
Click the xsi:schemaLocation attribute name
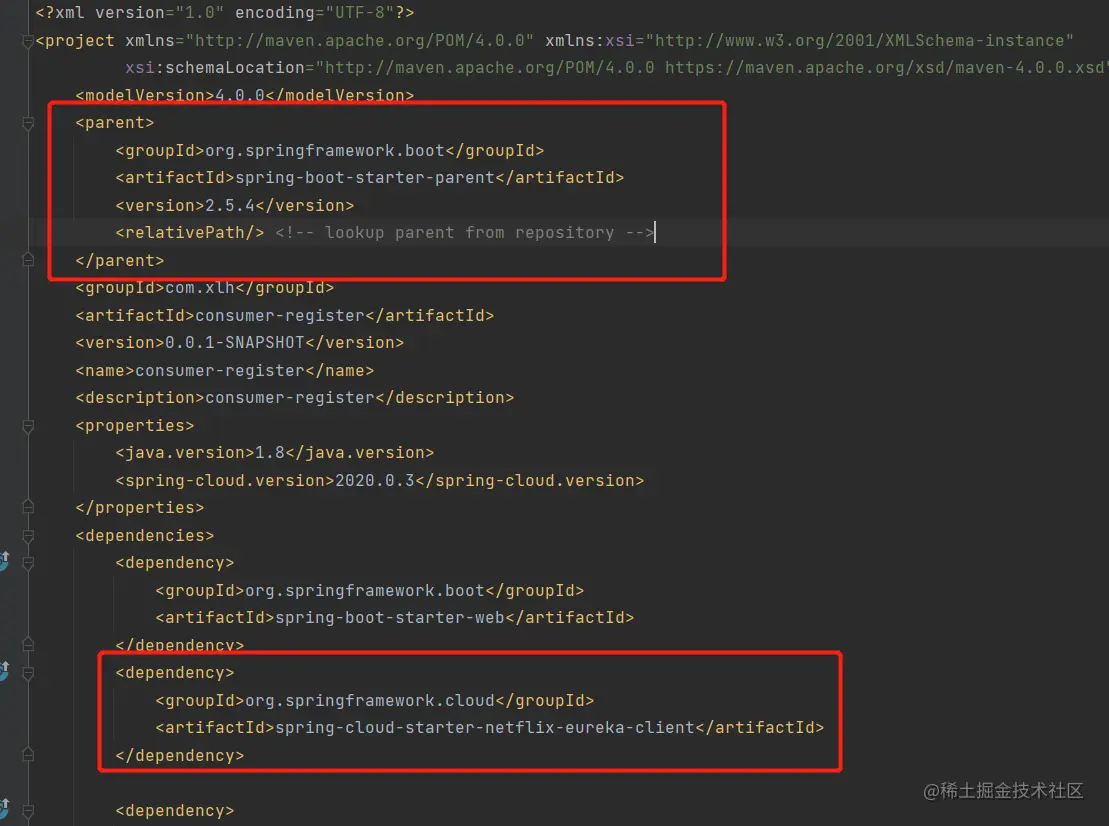click(214, 68)
